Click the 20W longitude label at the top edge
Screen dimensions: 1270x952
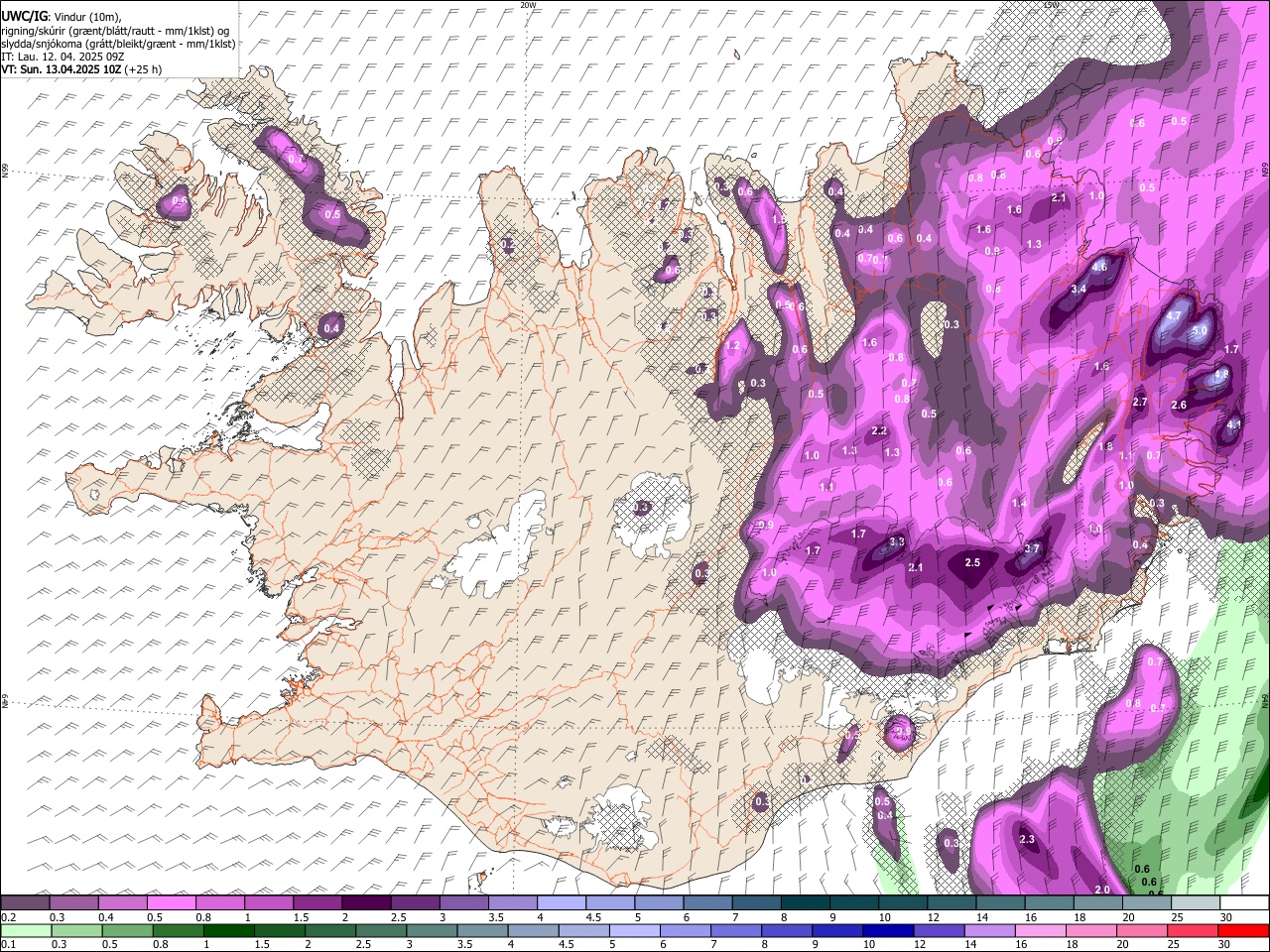528,5
